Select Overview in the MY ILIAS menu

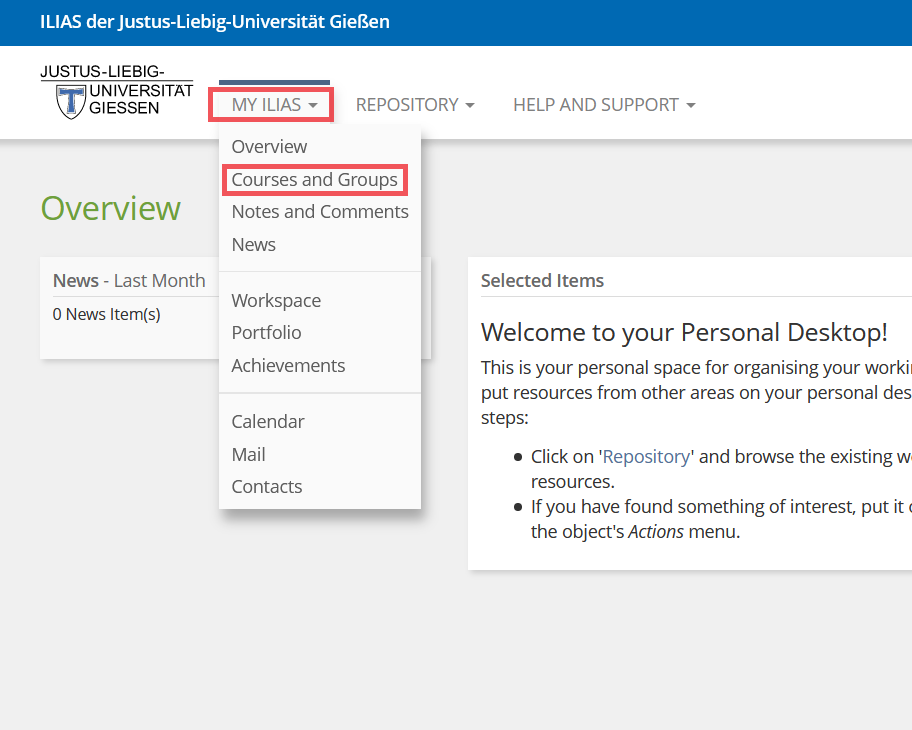(269, 146)
